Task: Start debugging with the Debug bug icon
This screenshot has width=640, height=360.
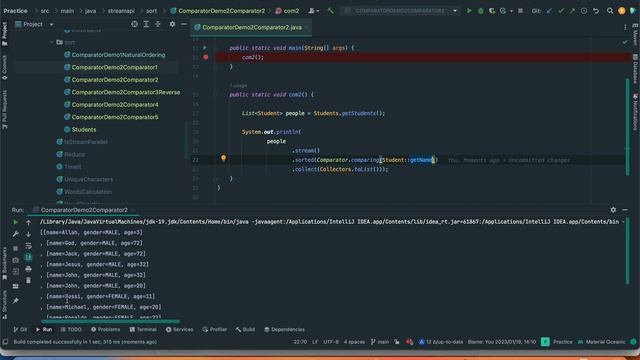Action: point(480,11)
